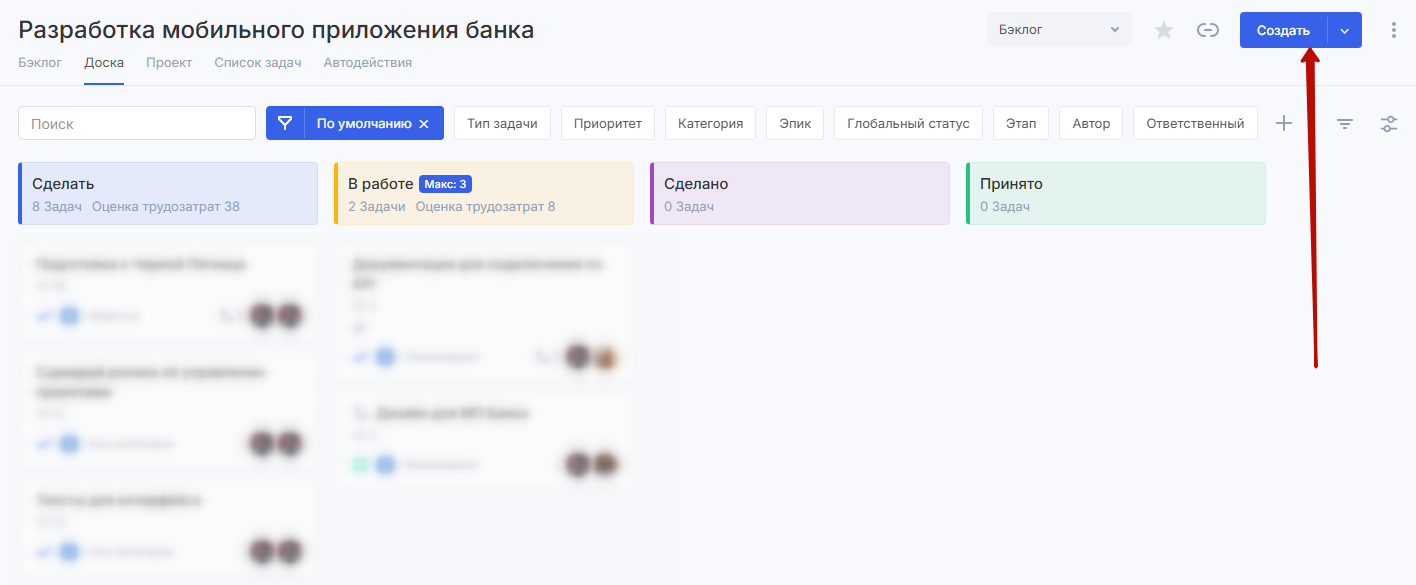
Task: Open board settings sliders icon
Action: 1389,124
